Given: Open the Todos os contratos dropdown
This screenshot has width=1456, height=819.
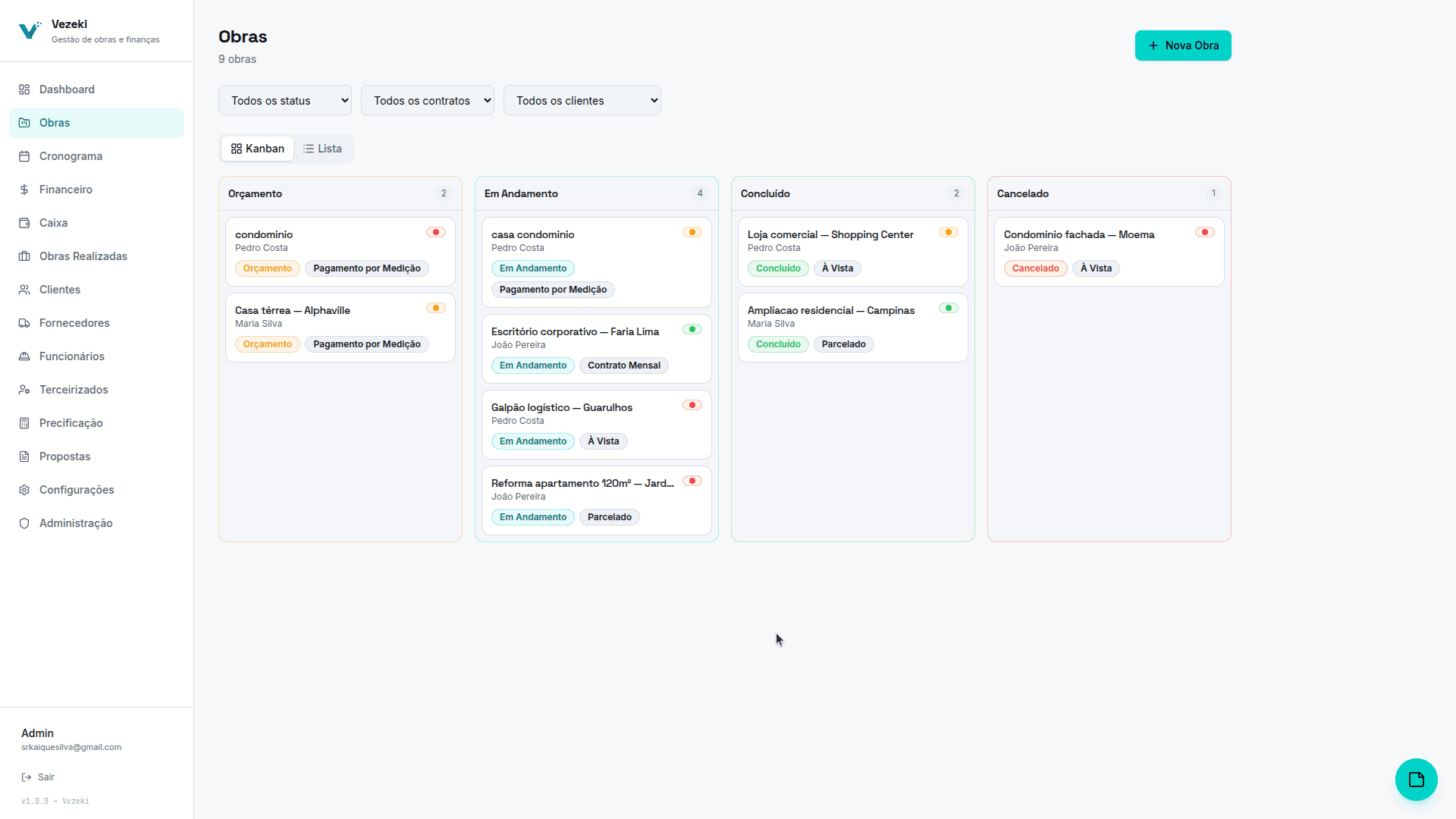Looking at the screenshot, I should coord(428,100).
